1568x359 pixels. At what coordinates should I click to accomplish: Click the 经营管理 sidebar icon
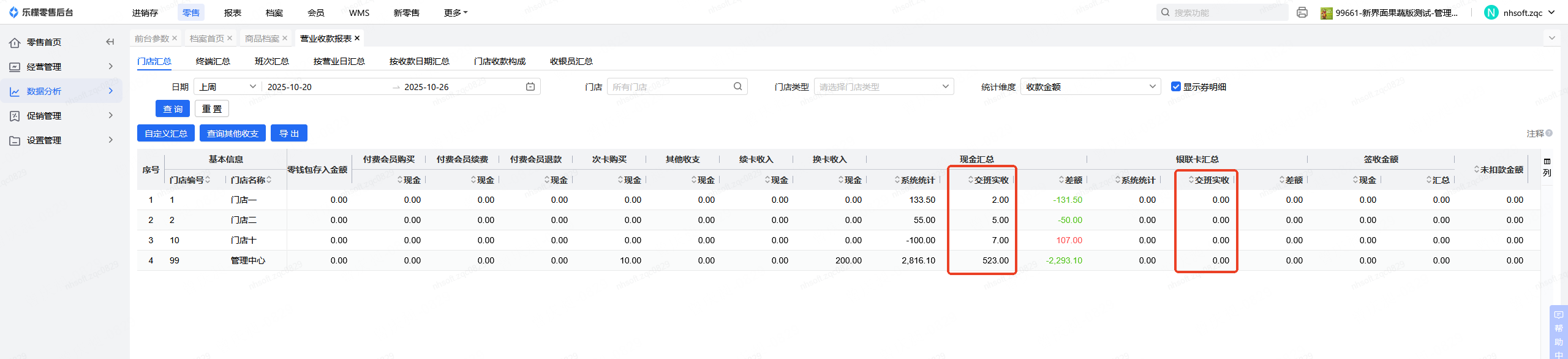coord(15,67)
